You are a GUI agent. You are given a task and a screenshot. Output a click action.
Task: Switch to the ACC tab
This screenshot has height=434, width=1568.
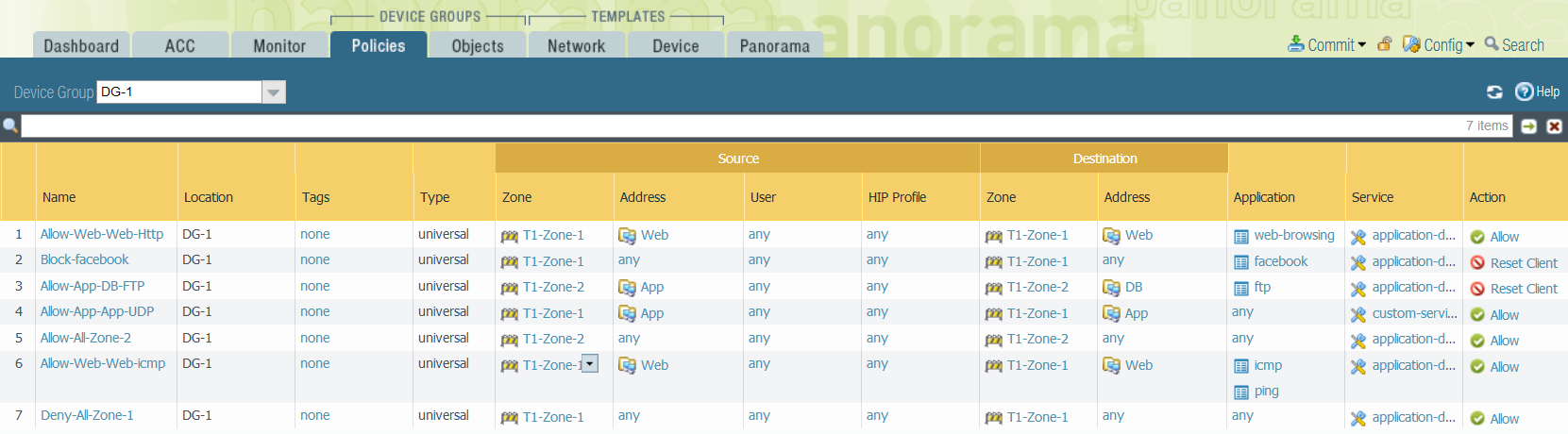180,45
